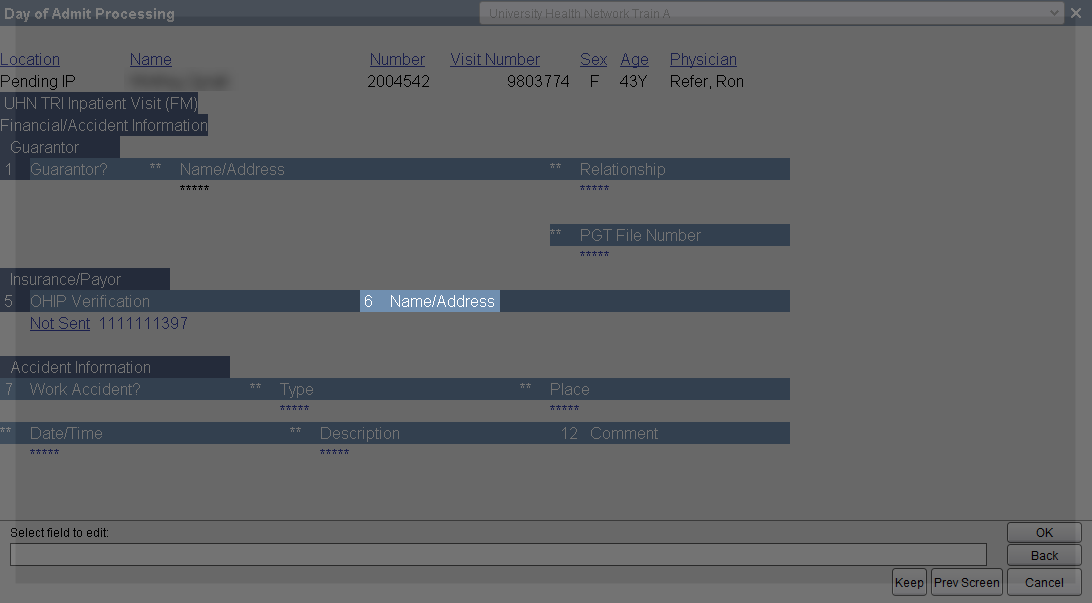Click the Physician header link
This screenshot has width=1092, height=603.
703,60
